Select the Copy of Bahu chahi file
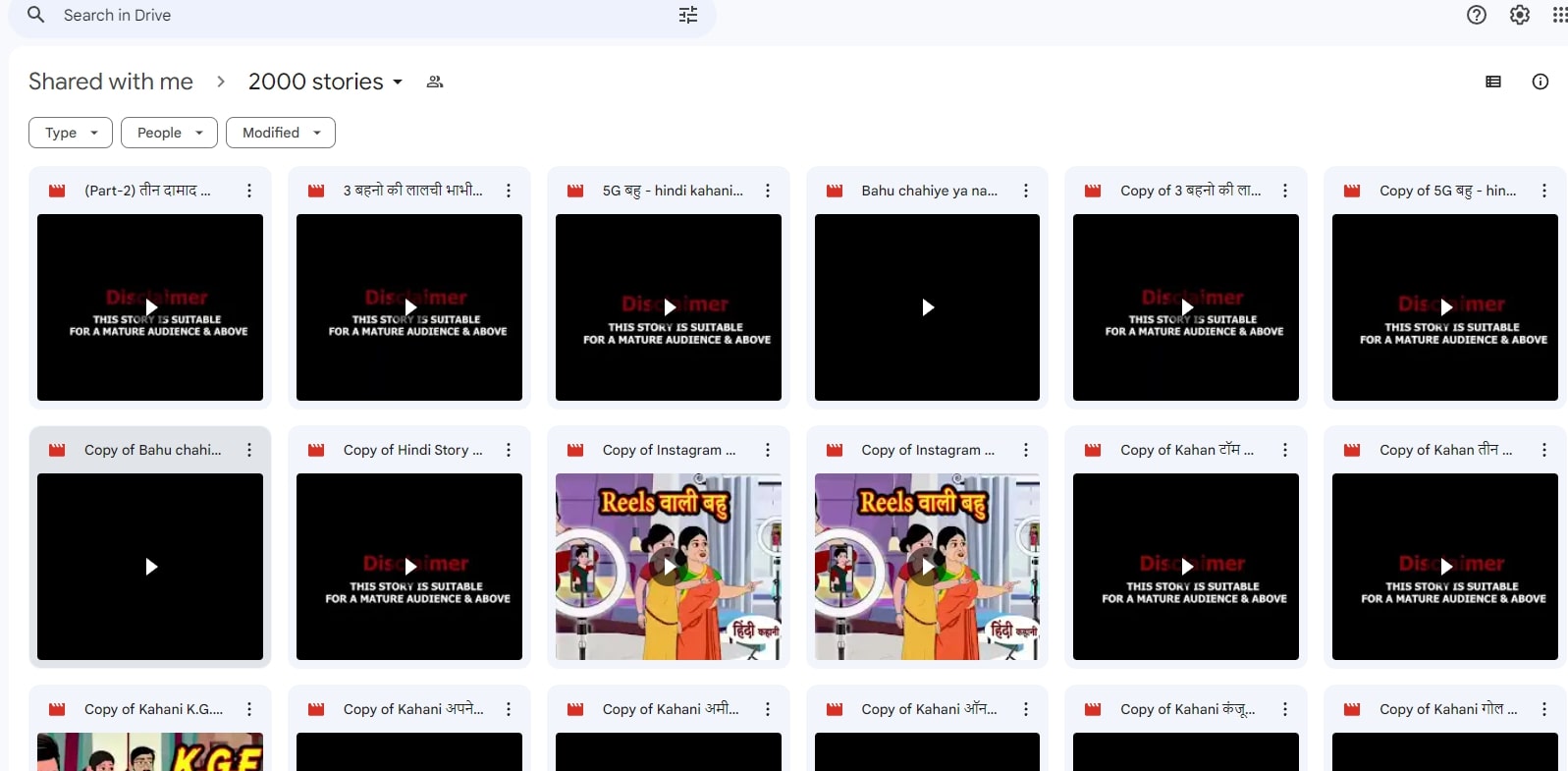The height and width of the screenshot is (771, 1568). point(152,450)
